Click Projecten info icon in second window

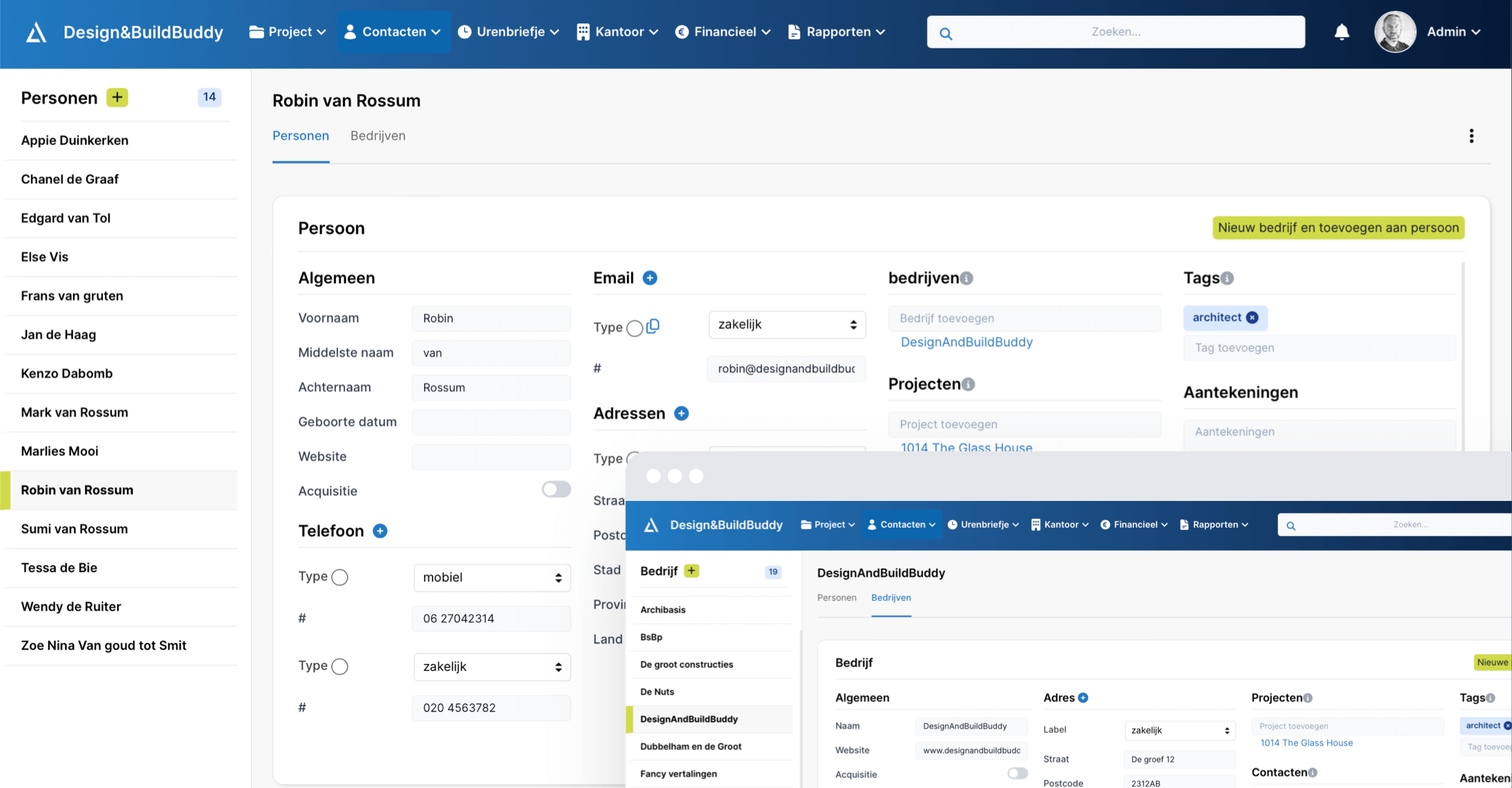(1308, 698)
